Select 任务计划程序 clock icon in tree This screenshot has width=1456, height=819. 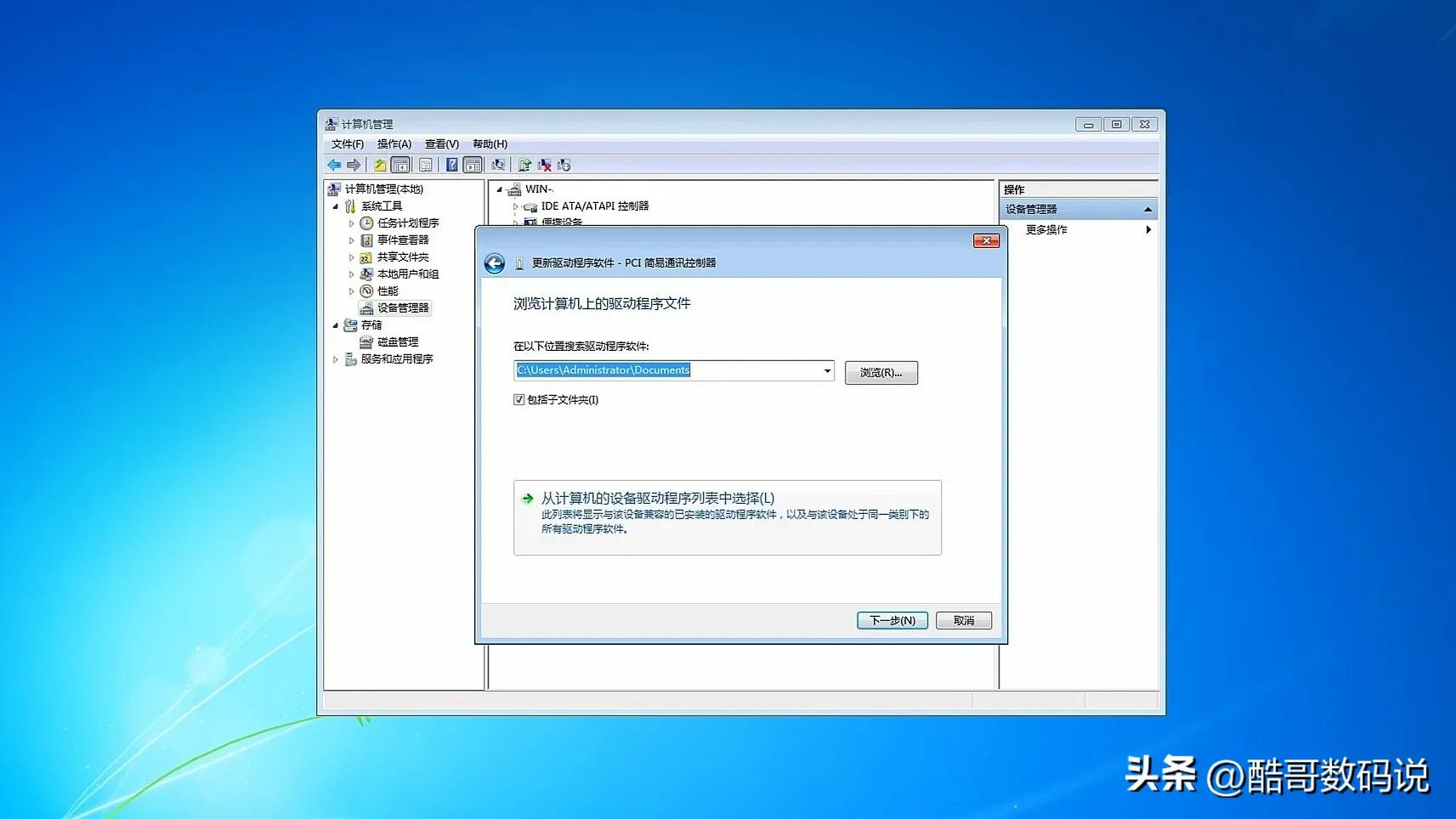[x=366, y=223]
